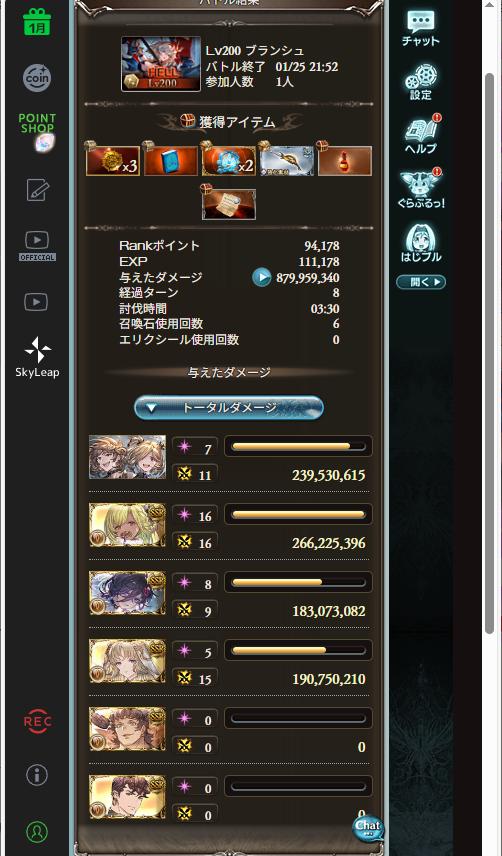502x856 pixels.
Task: Open the チャット panel
Action: (x=420, y=28)
